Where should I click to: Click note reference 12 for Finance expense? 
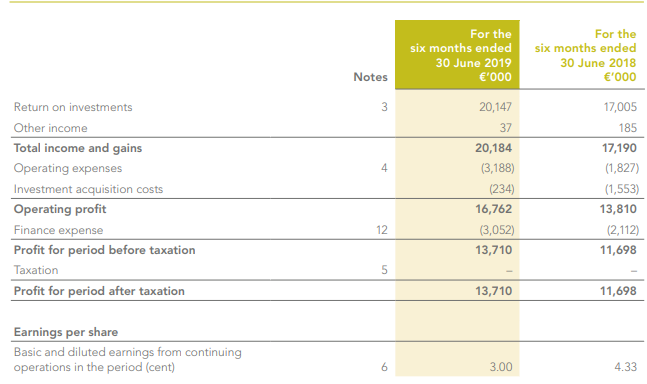(x=382, y=230)
